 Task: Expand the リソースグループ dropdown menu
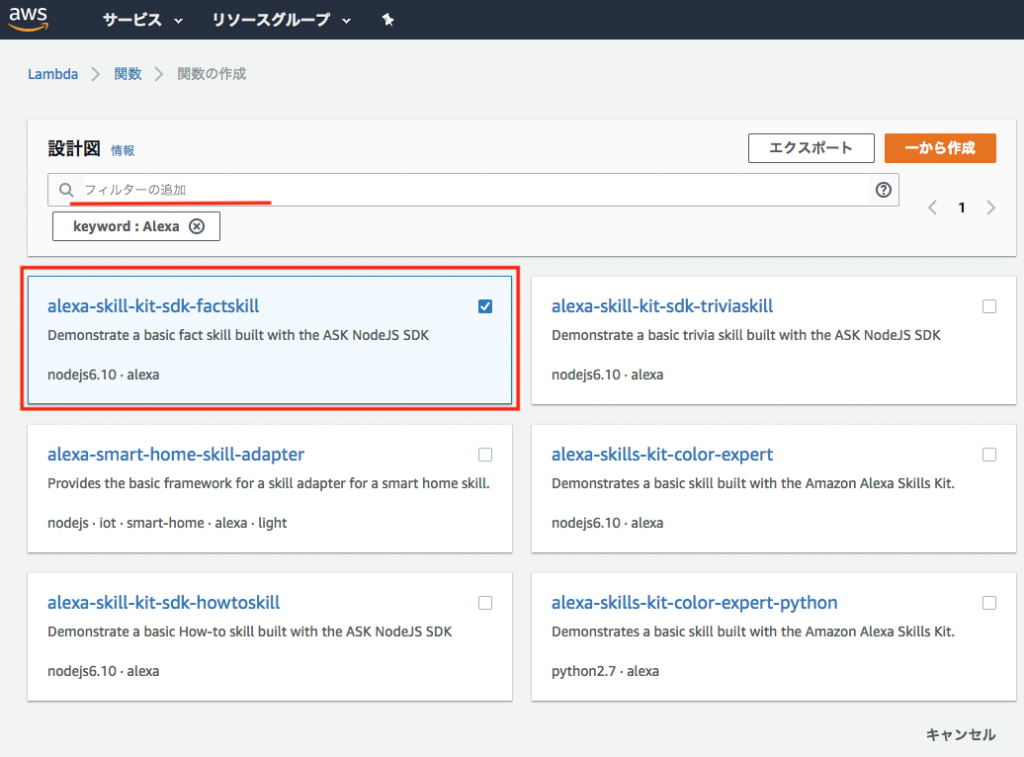pyautogui.click(x=281, y=20)
